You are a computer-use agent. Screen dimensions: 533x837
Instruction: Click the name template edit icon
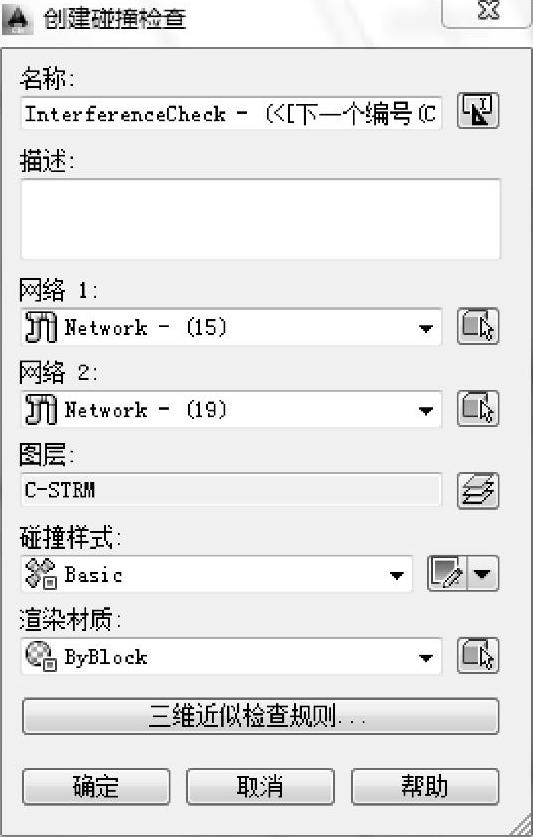[x=478, y=111]
